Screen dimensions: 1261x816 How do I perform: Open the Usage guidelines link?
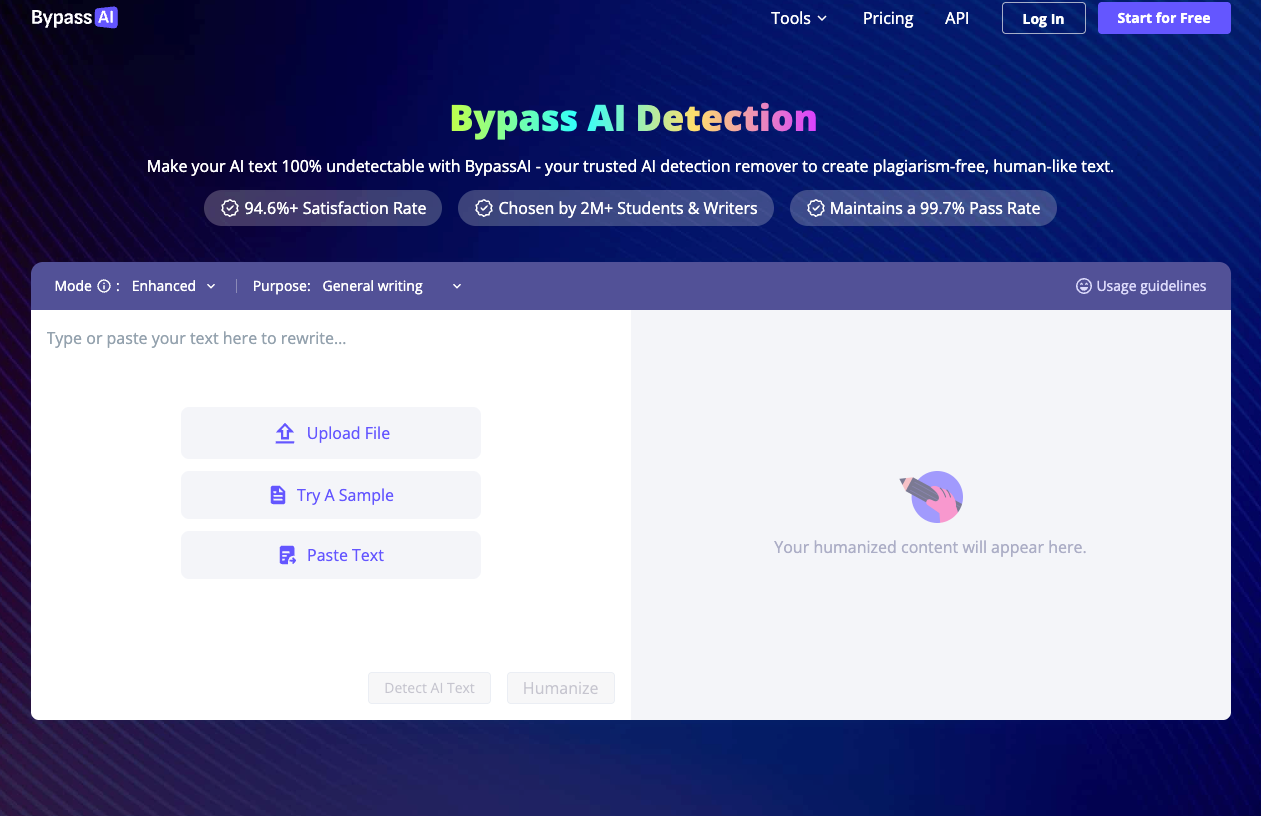pos(1141,286)
